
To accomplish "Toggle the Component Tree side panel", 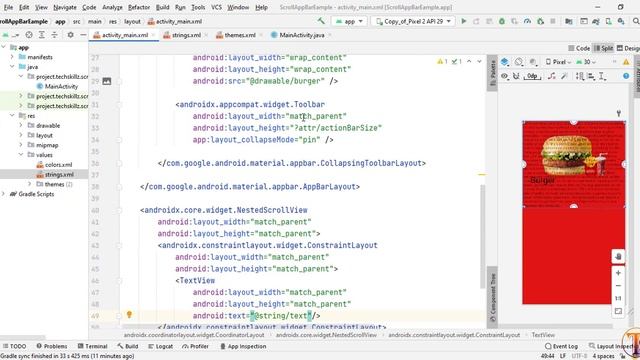I will [x=493, y=297].
